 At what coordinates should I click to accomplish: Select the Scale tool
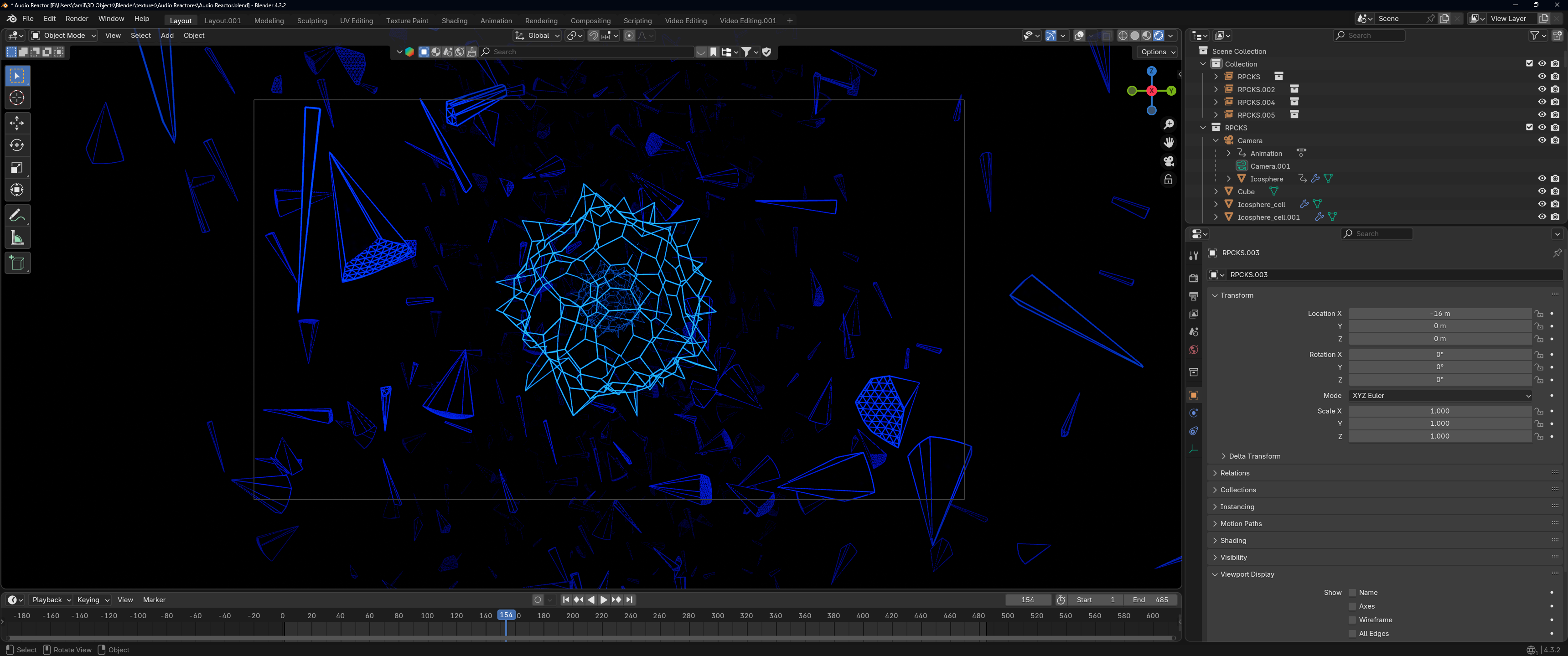[17, 168]
